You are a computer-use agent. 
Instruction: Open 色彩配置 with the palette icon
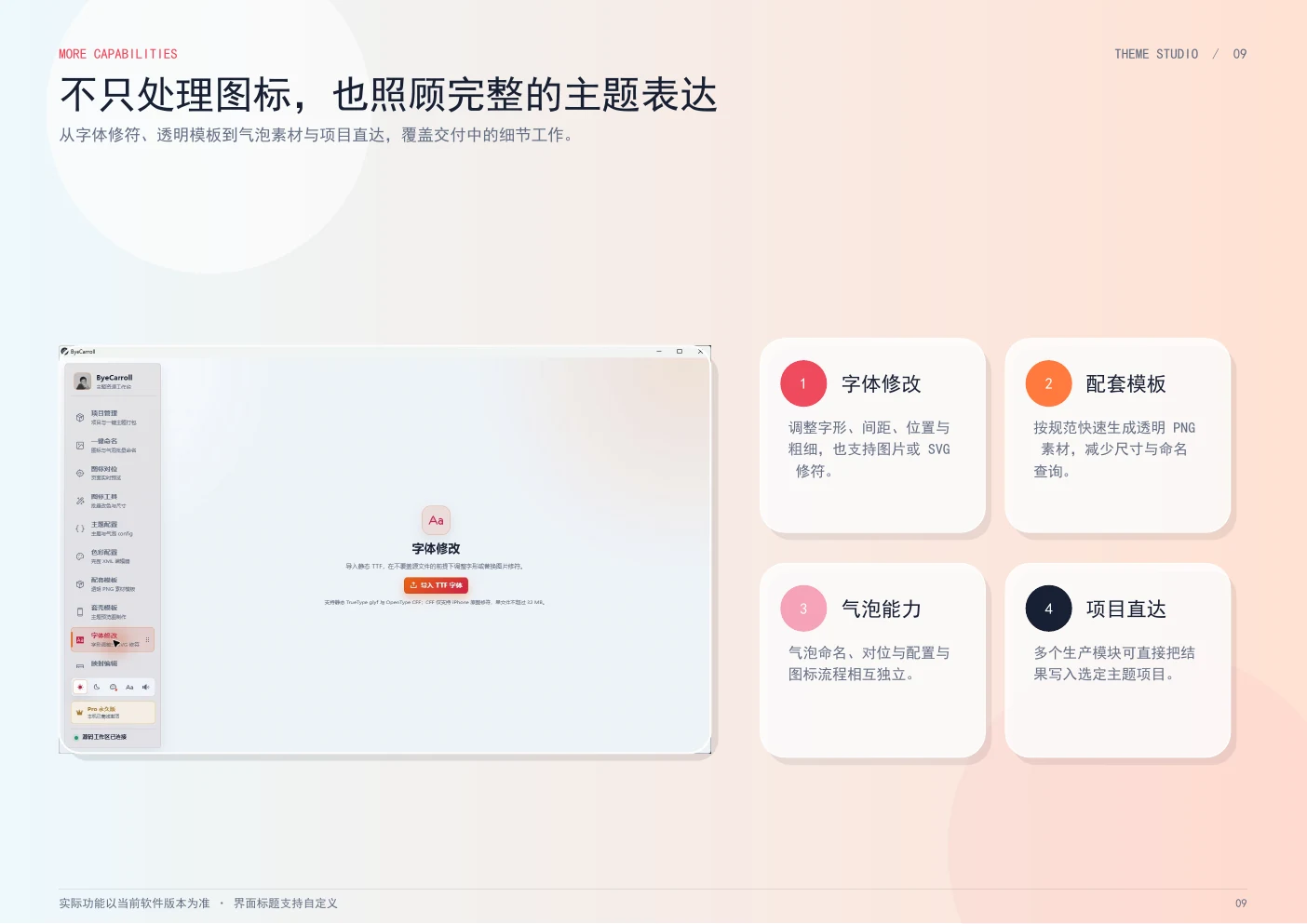[112, 556]
